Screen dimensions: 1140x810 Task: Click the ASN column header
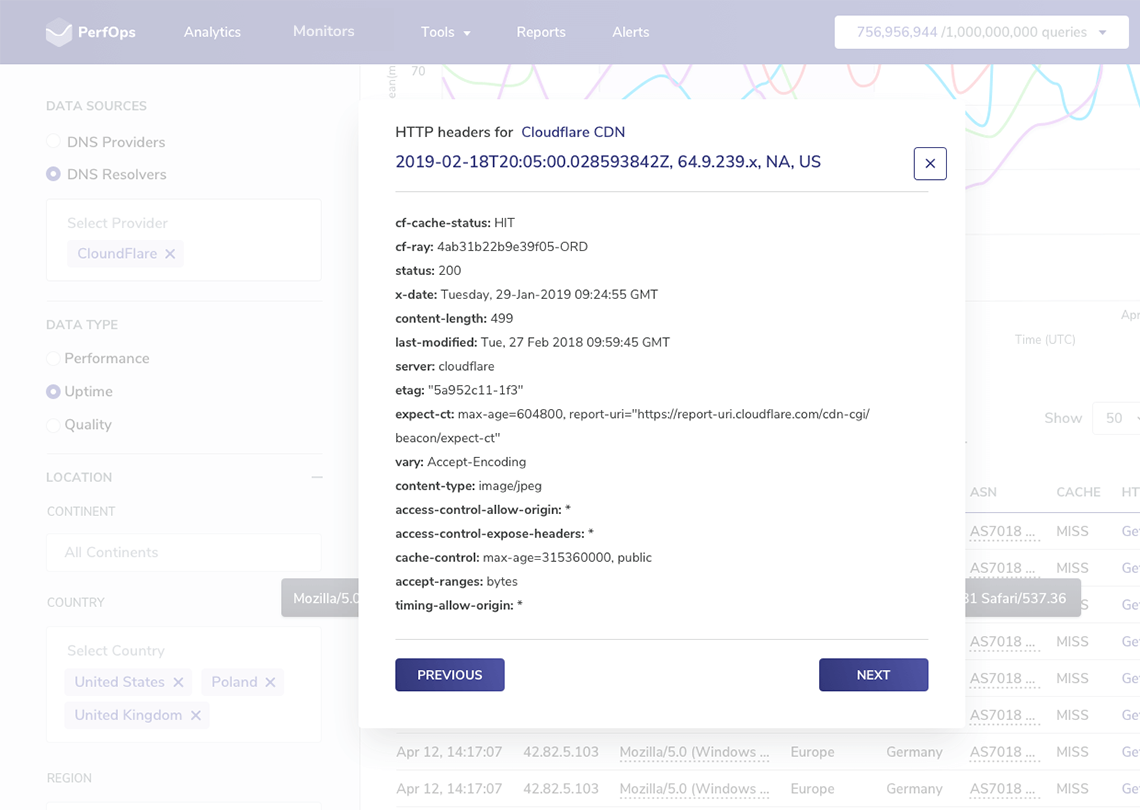[x=983, y=492]
